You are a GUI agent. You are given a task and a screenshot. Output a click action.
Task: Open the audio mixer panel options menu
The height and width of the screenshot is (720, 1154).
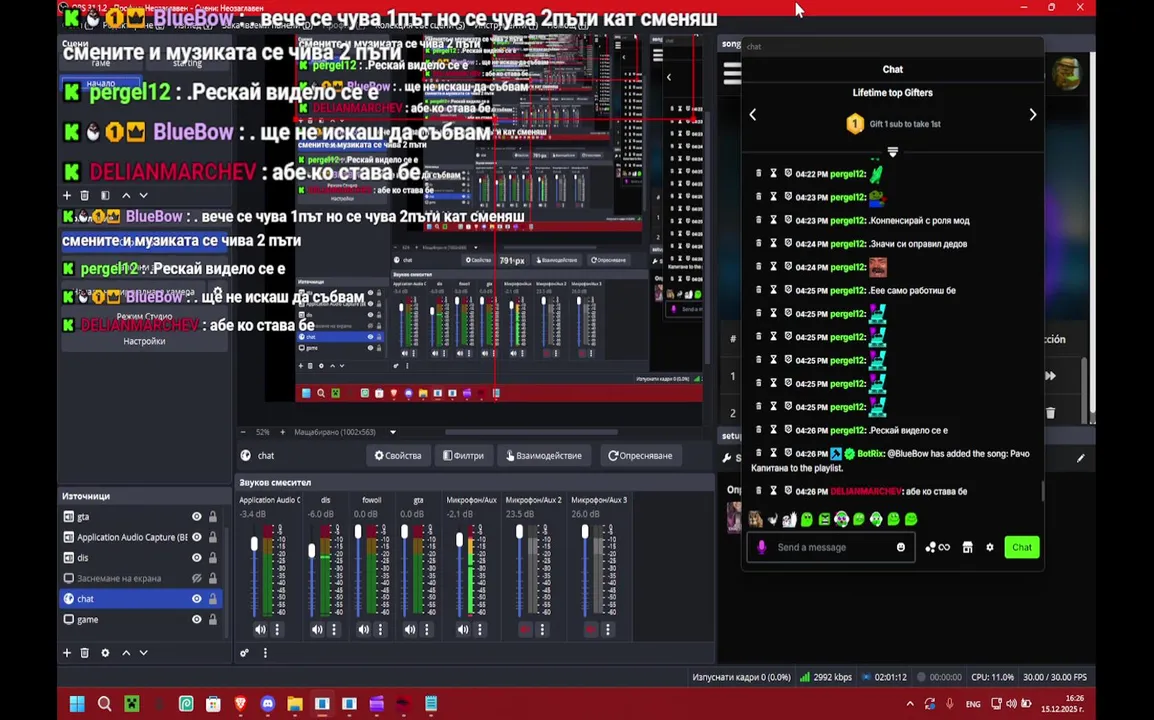pos(265,653)
